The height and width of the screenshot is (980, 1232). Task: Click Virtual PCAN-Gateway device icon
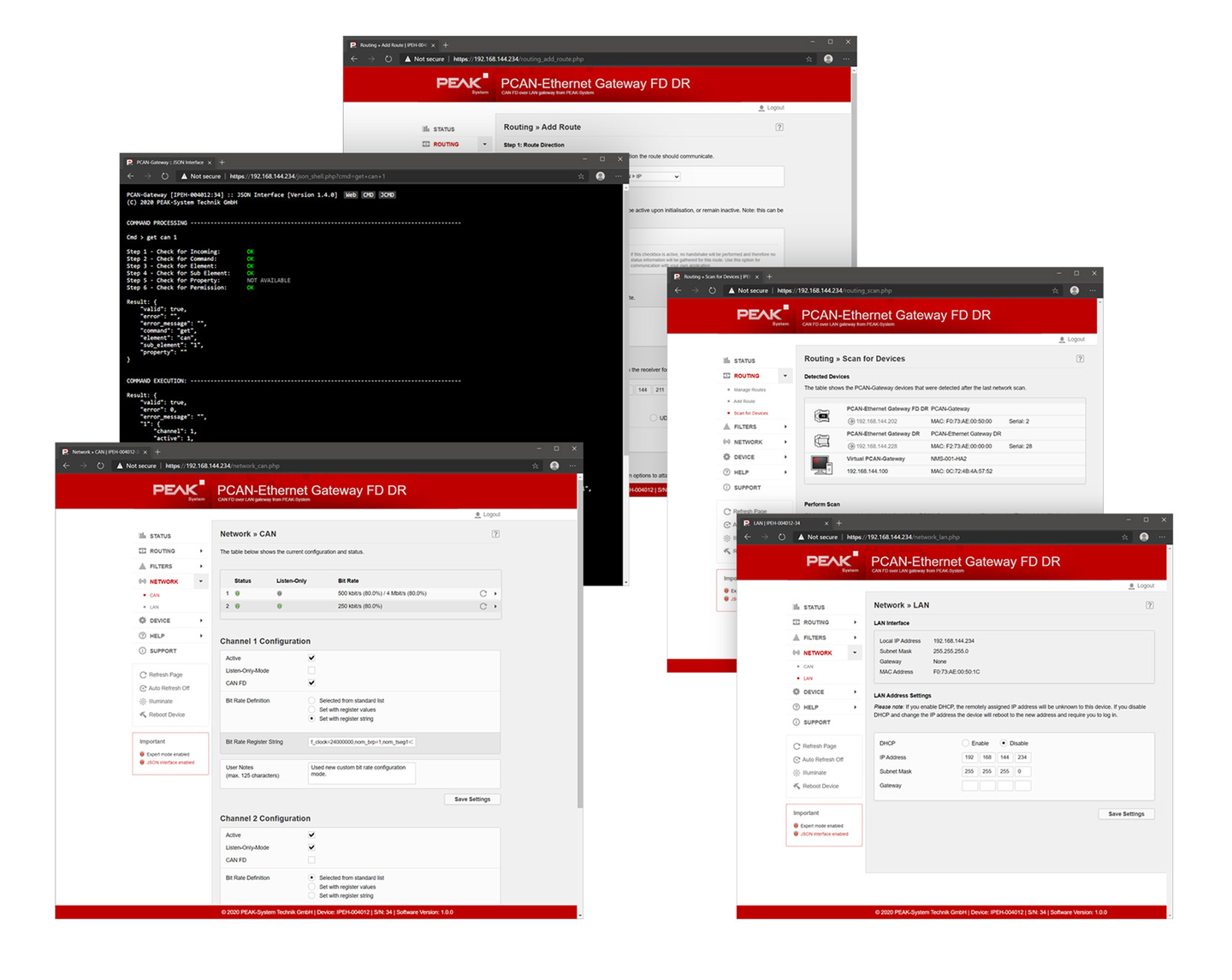(x=821, y=465)
